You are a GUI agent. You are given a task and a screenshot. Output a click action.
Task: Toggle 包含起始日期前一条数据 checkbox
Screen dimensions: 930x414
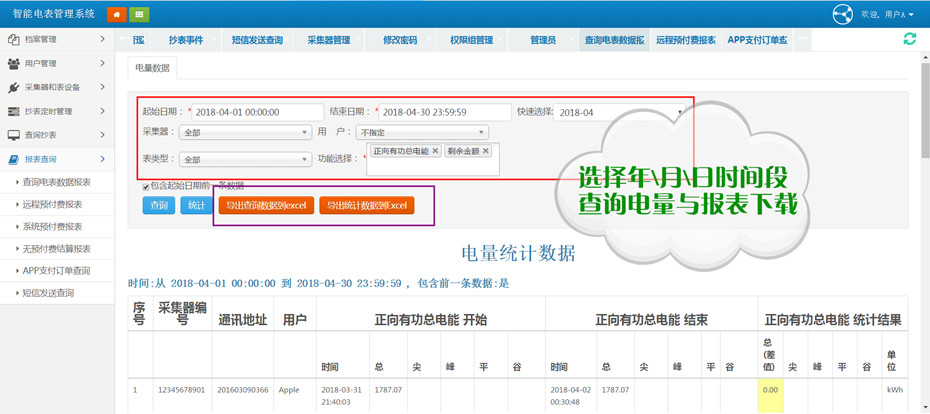point(146,186)
